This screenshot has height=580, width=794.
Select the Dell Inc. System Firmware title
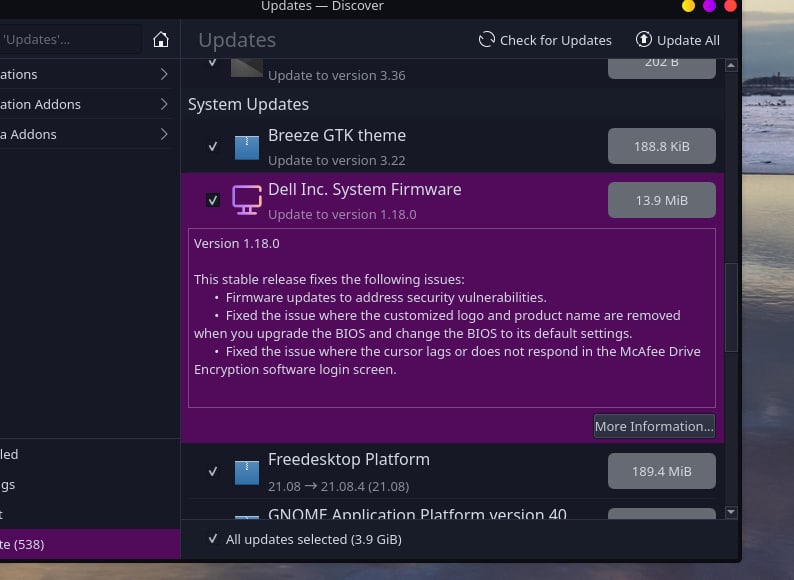coord(365,189)
